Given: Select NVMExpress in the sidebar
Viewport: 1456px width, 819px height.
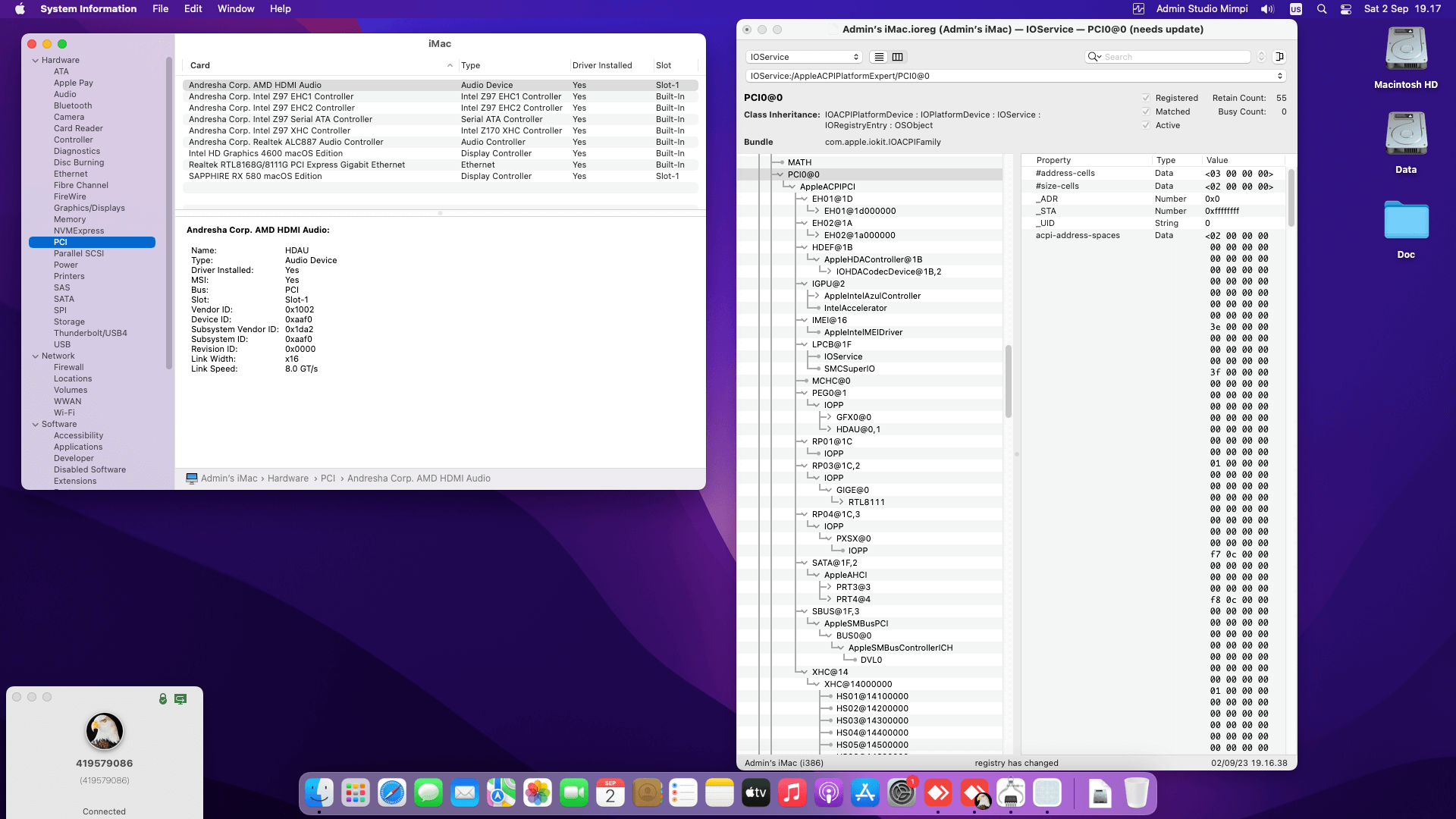Looking at the screenshot, I should [x=79, y=231].
